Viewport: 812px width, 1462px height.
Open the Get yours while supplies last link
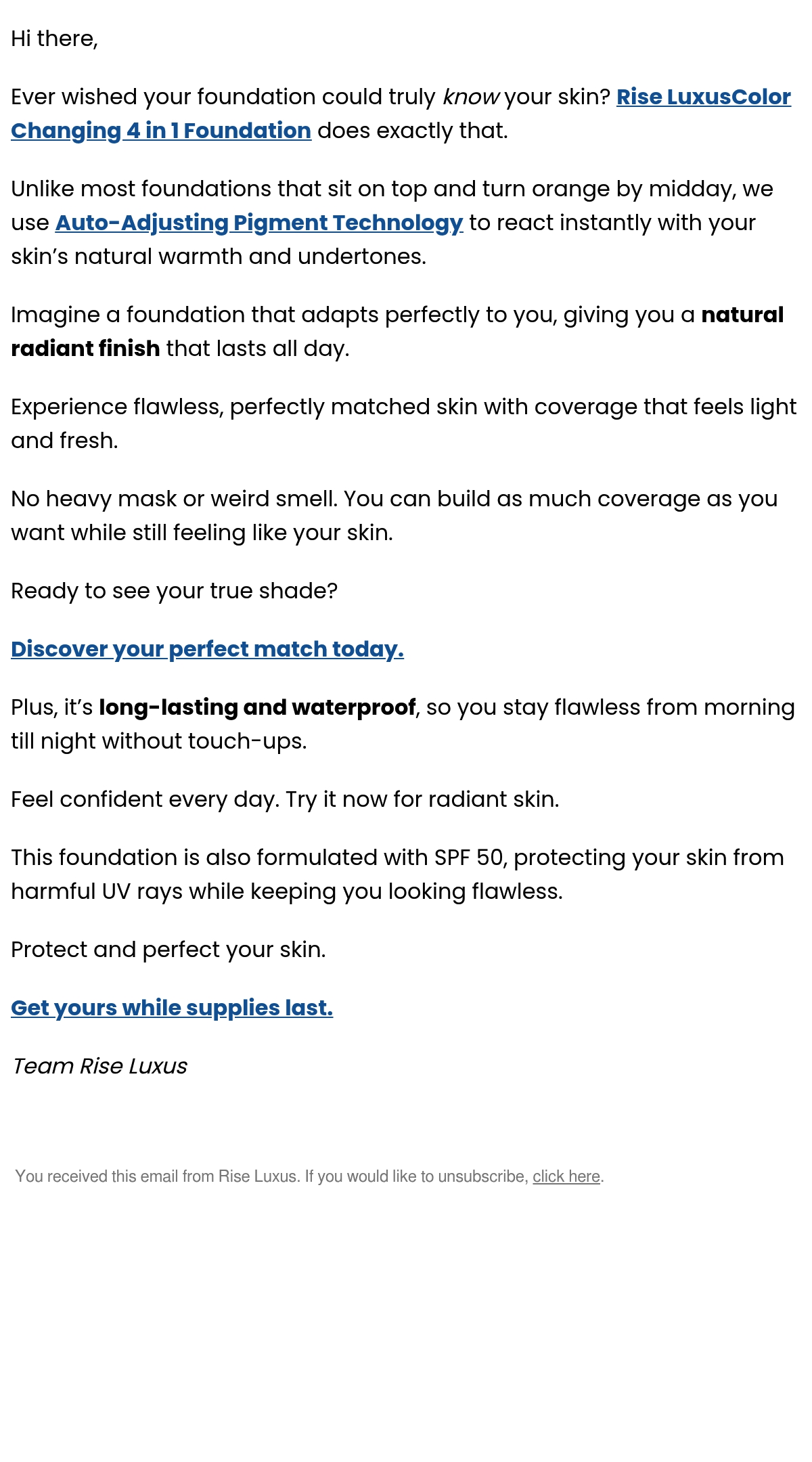pyautogui.click(x=172, y=1008)
